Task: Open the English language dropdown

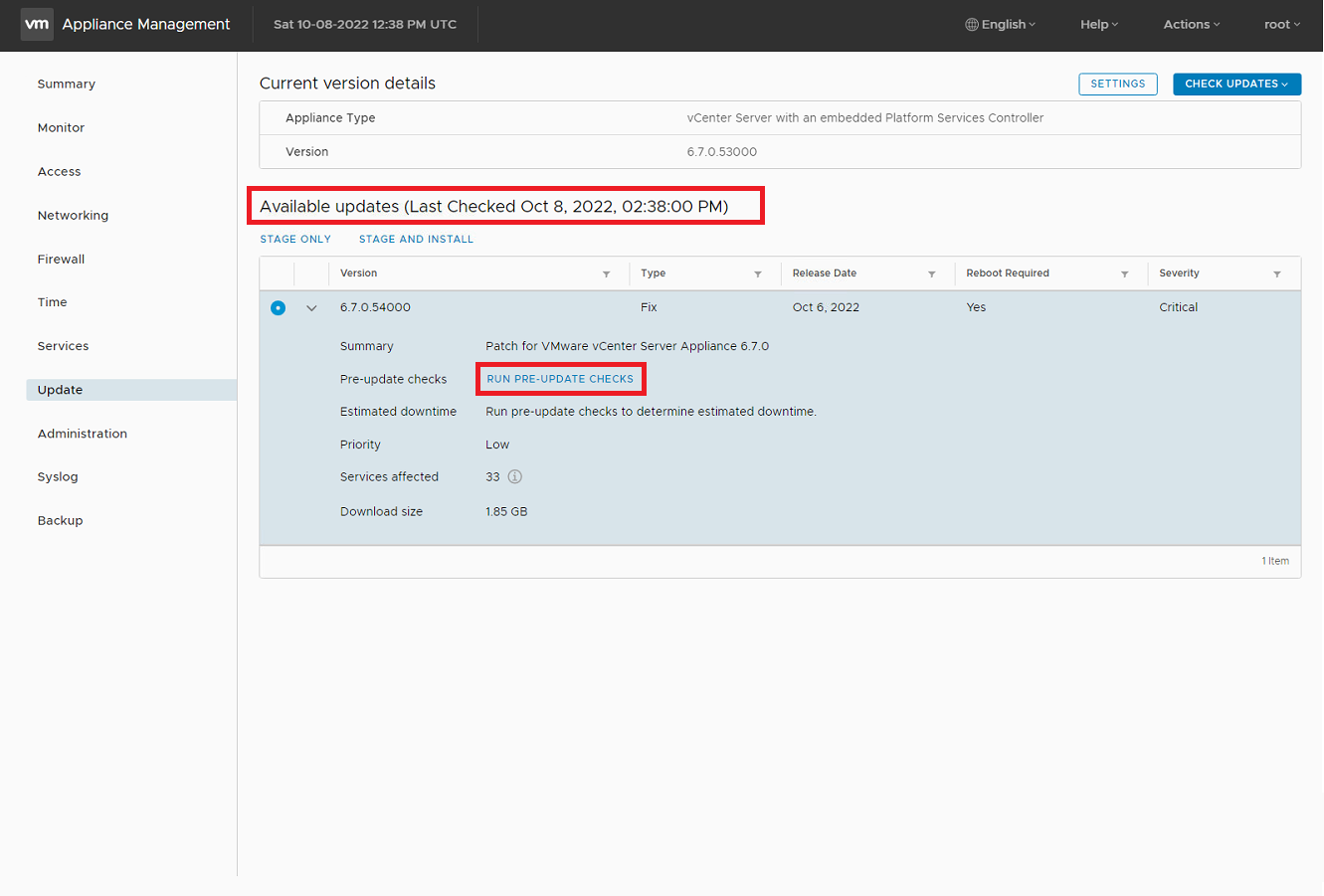Action: pyautogui.click(x=1001, y=25)
